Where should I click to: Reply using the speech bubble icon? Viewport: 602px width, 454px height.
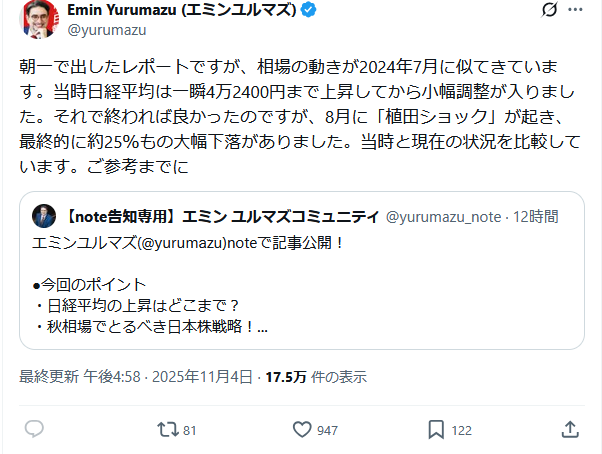point(34,429)
